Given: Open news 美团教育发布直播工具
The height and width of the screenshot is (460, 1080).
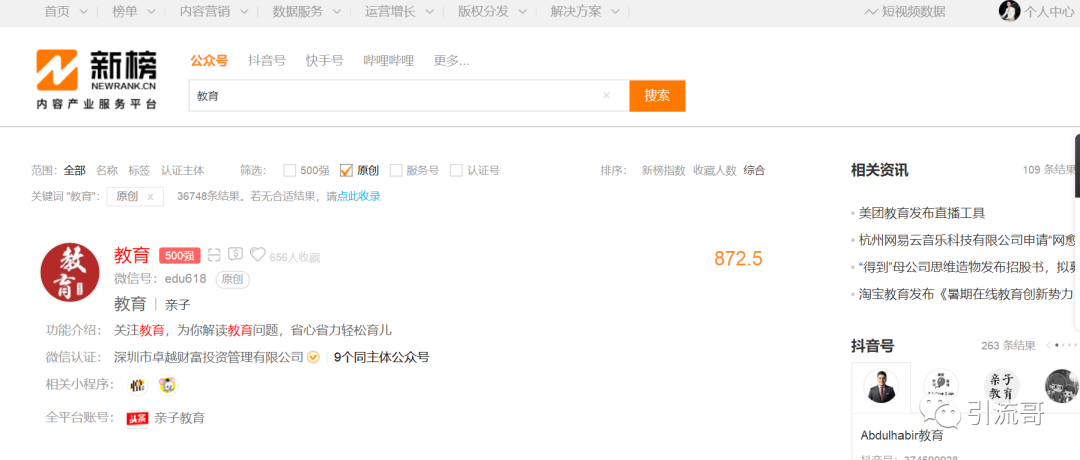Looking at the screenshot, I should (x=922, y=213).
